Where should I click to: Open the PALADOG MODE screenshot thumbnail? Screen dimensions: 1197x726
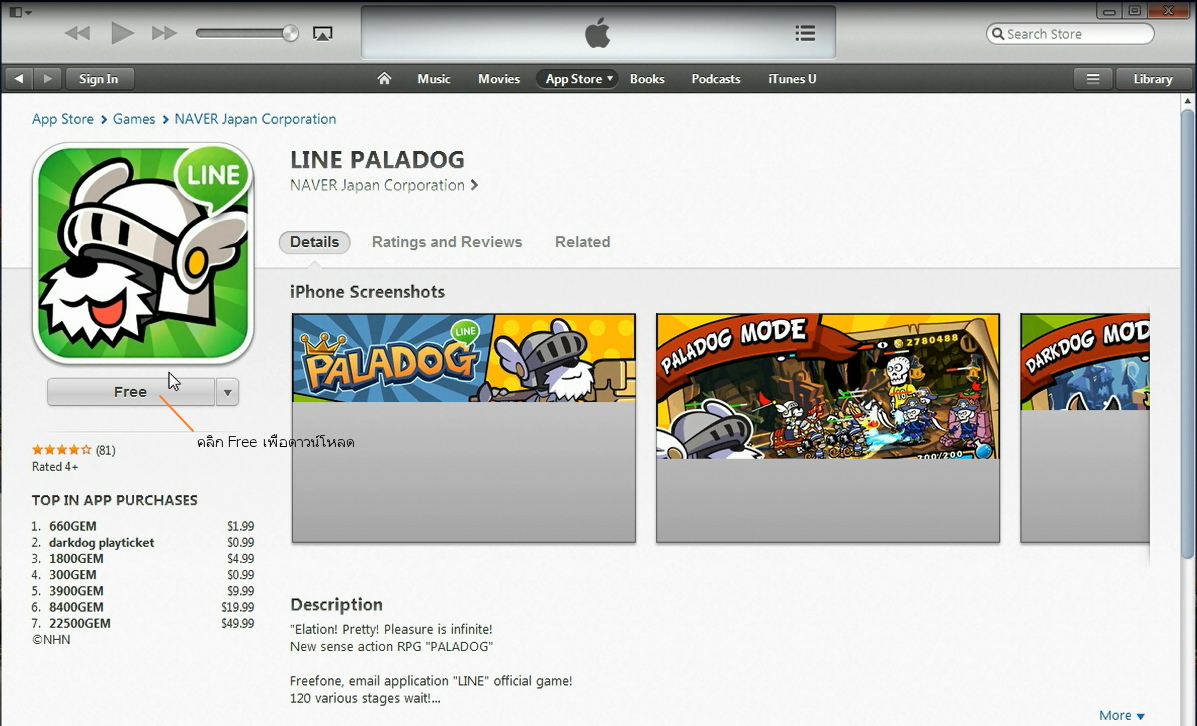point(828,428)
